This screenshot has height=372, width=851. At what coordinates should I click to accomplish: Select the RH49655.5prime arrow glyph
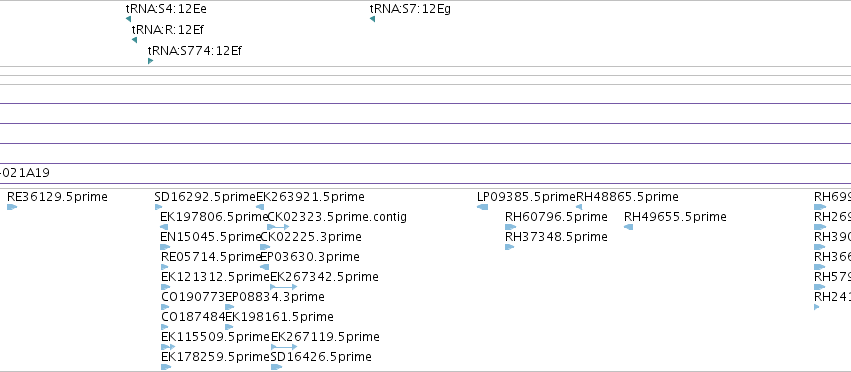pyautogui.click(x=628, y=227)
